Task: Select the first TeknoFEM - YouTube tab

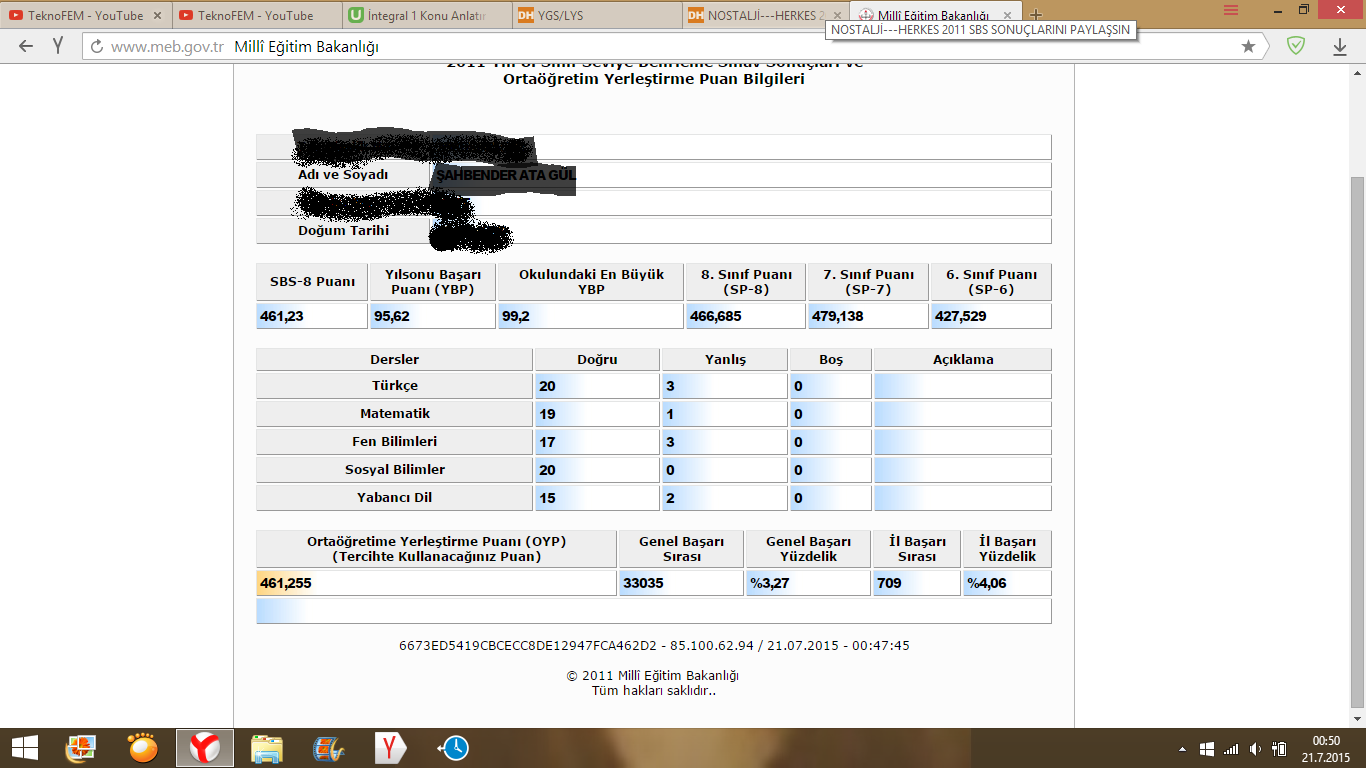Action: [80, 15]
